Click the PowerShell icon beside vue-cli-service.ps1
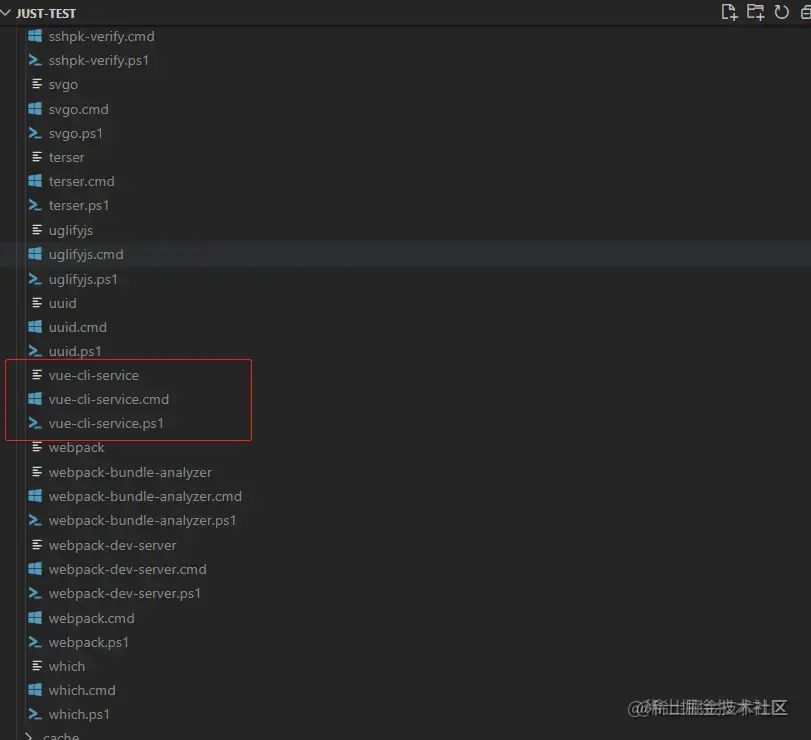 pos(35,423)
